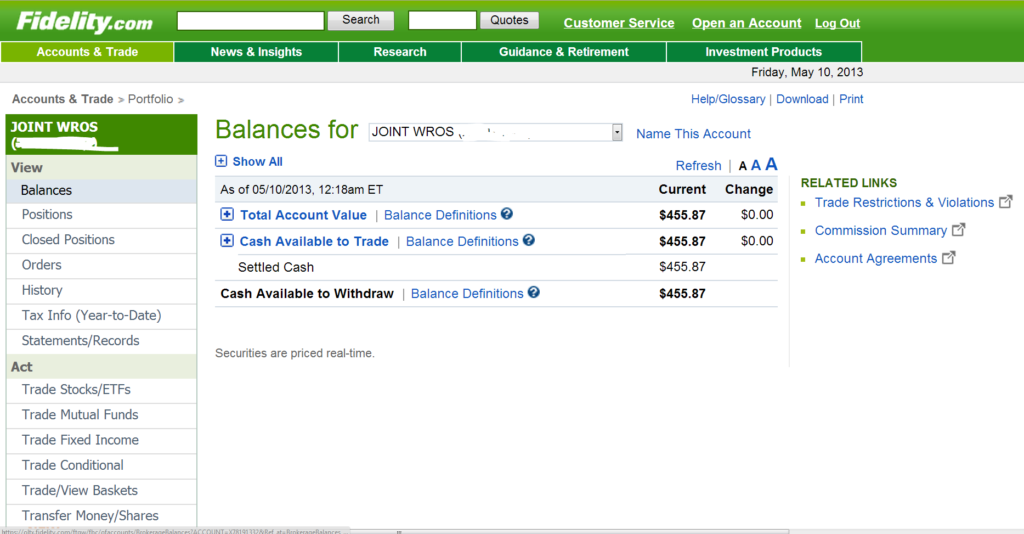Open Help/Glossary link
The height and width of the screenshot is (534, 1024).
click(728, 99)
